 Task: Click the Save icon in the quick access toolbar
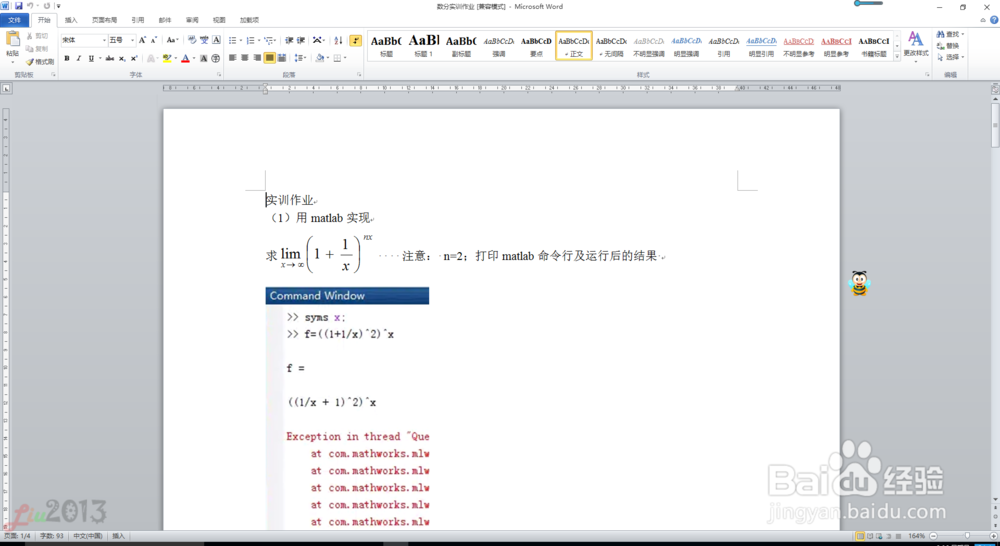[x=18, y=6]
